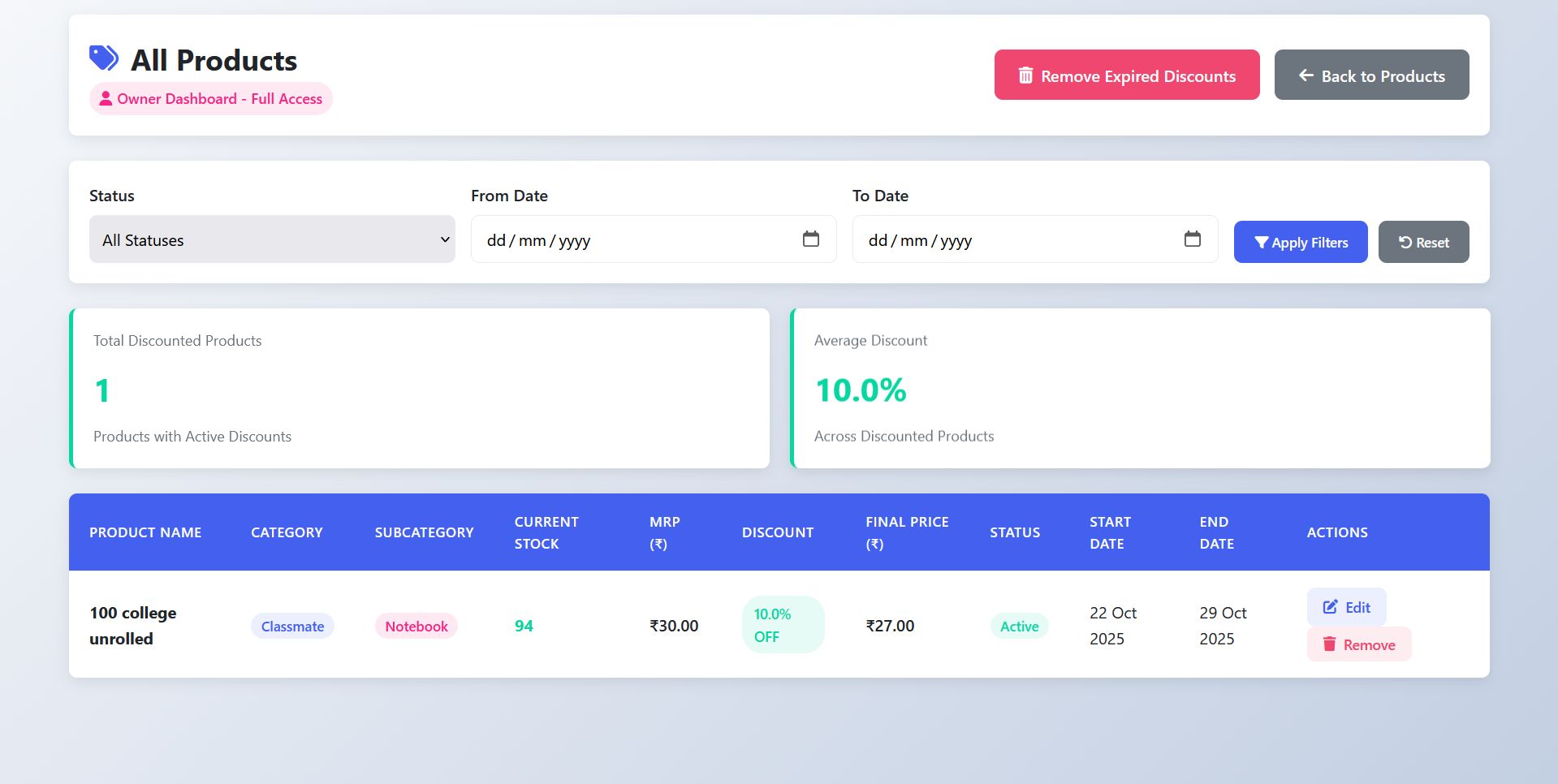Click the pencil icon on the Edit action
The image size is (1558, 784).
click(x=1330, y=606)
